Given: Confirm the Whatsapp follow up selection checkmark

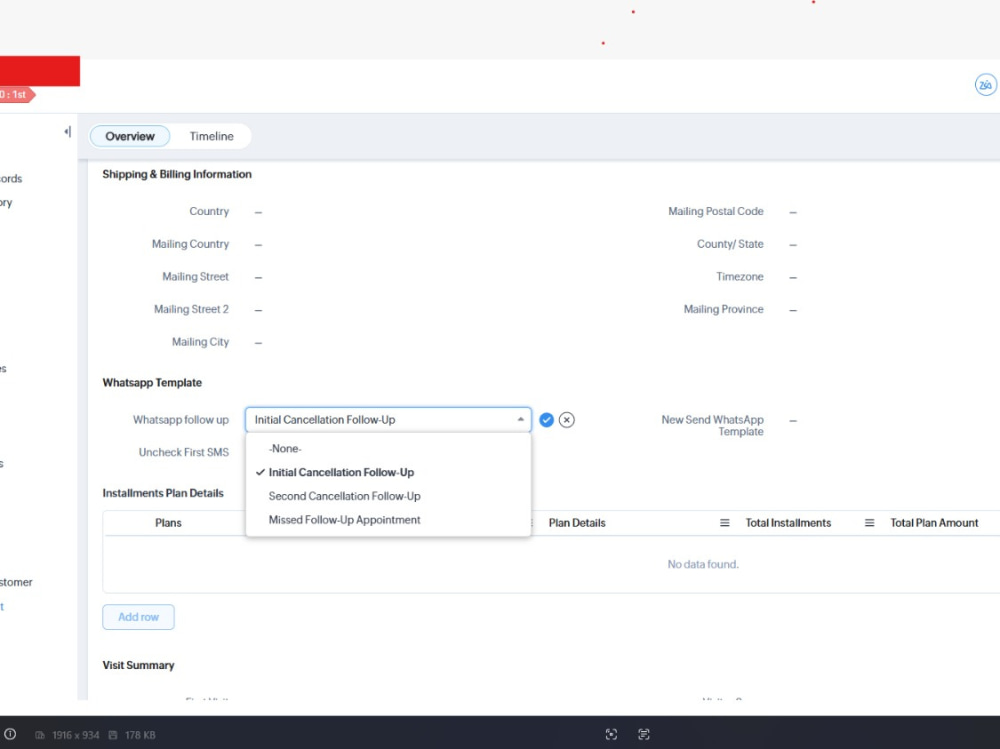Looking at the screenshot, I should click(546, 420).
